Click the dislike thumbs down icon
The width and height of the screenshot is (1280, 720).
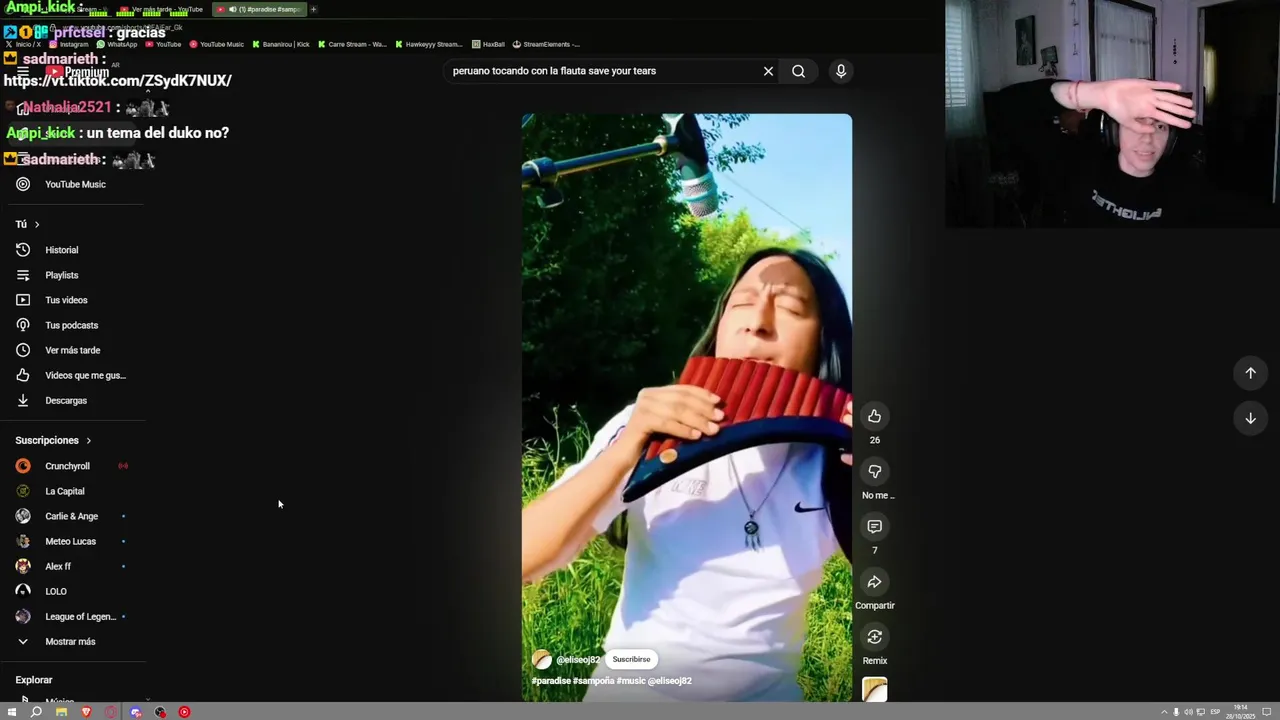coord(874,471)
